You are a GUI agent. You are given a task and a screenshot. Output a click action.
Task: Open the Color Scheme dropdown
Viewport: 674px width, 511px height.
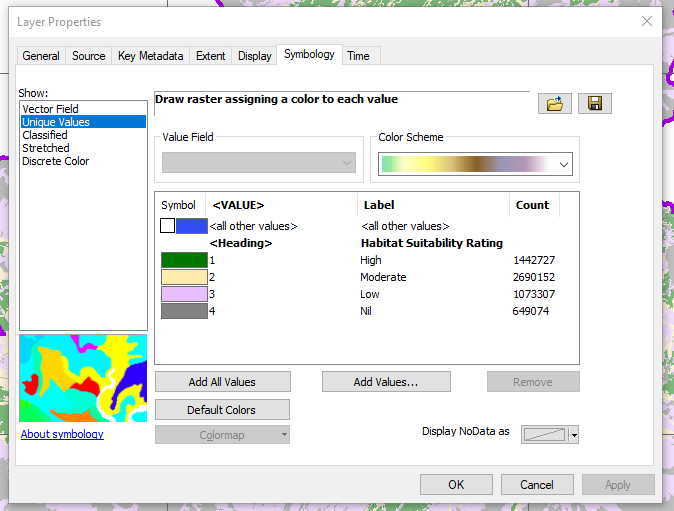pyautogui.click(x=475, y=164)
